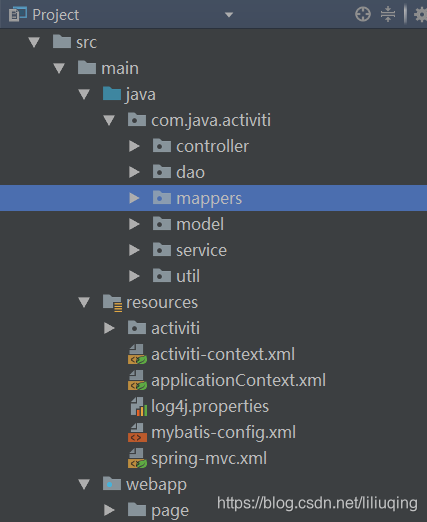Screen dimensions: 427x522
Task: Open activiti-context.xml file name
Action: tap(223, 355)
